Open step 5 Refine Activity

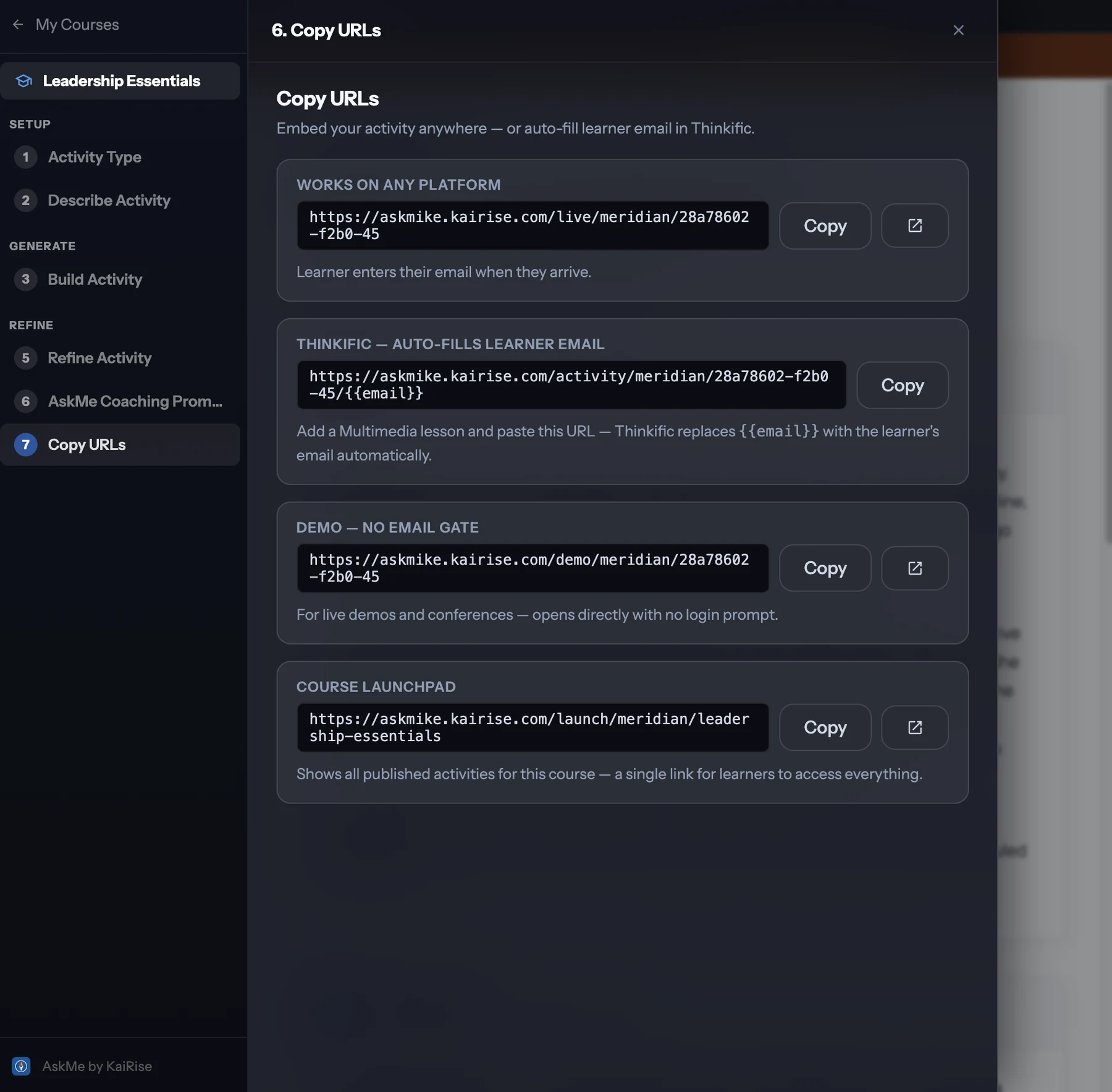tap(120, 358)
